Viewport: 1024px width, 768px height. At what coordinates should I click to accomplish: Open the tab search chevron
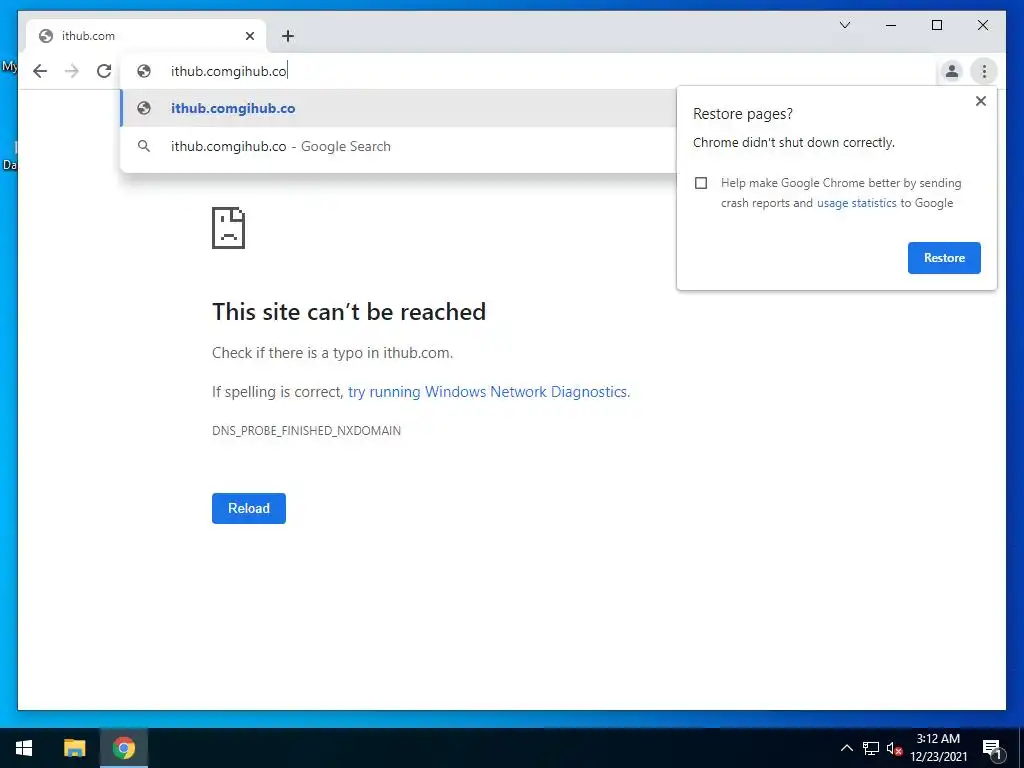[x=844, y=25]
